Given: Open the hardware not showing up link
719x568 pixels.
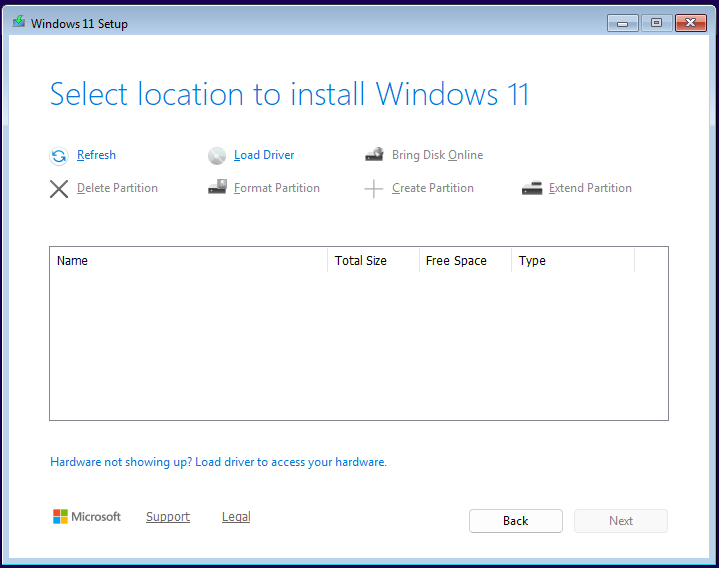Looking at the screenshot, I should click(x=218, y=462).
